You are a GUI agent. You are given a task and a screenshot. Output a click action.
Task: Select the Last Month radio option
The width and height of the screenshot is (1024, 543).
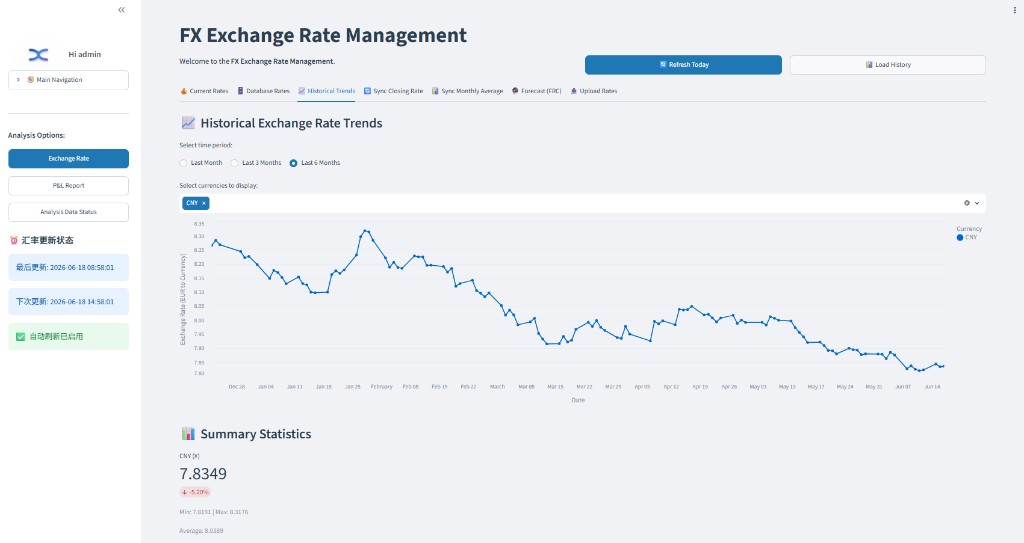[184, 163]
